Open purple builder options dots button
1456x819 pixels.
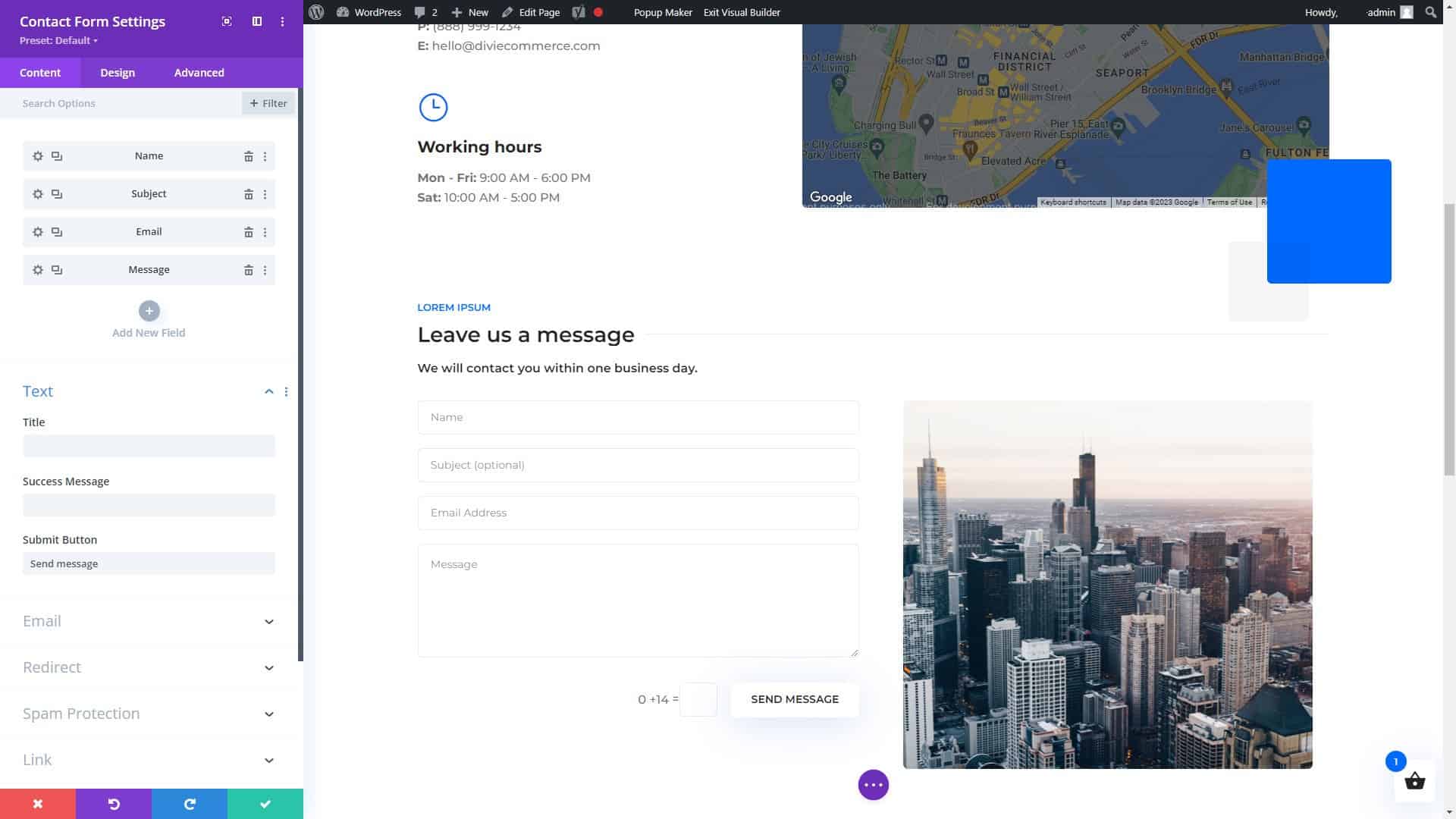click(873, 785)
